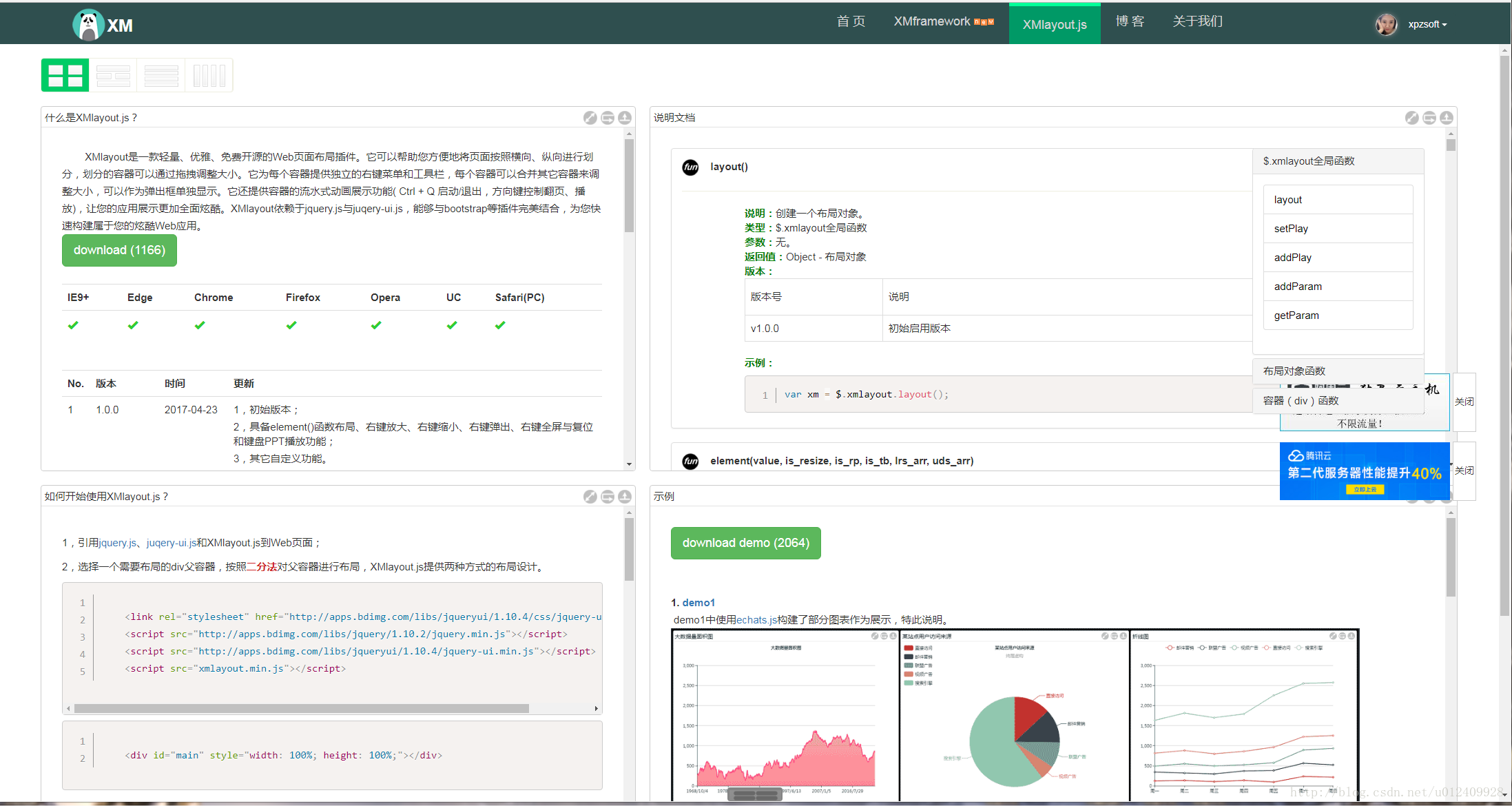Click the up-arrow pop-out icon on 如何开始使用XMlayout.js panel

(625, 497)
